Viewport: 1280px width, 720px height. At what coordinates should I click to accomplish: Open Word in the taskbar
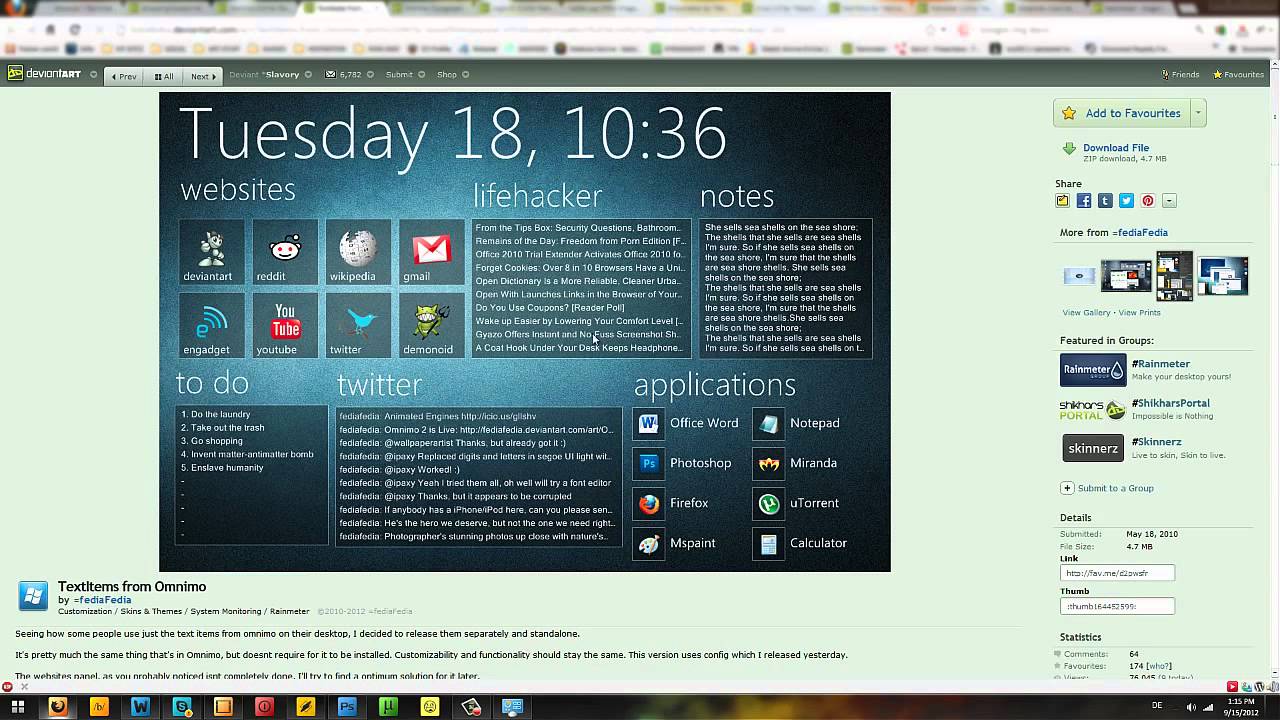140,707
